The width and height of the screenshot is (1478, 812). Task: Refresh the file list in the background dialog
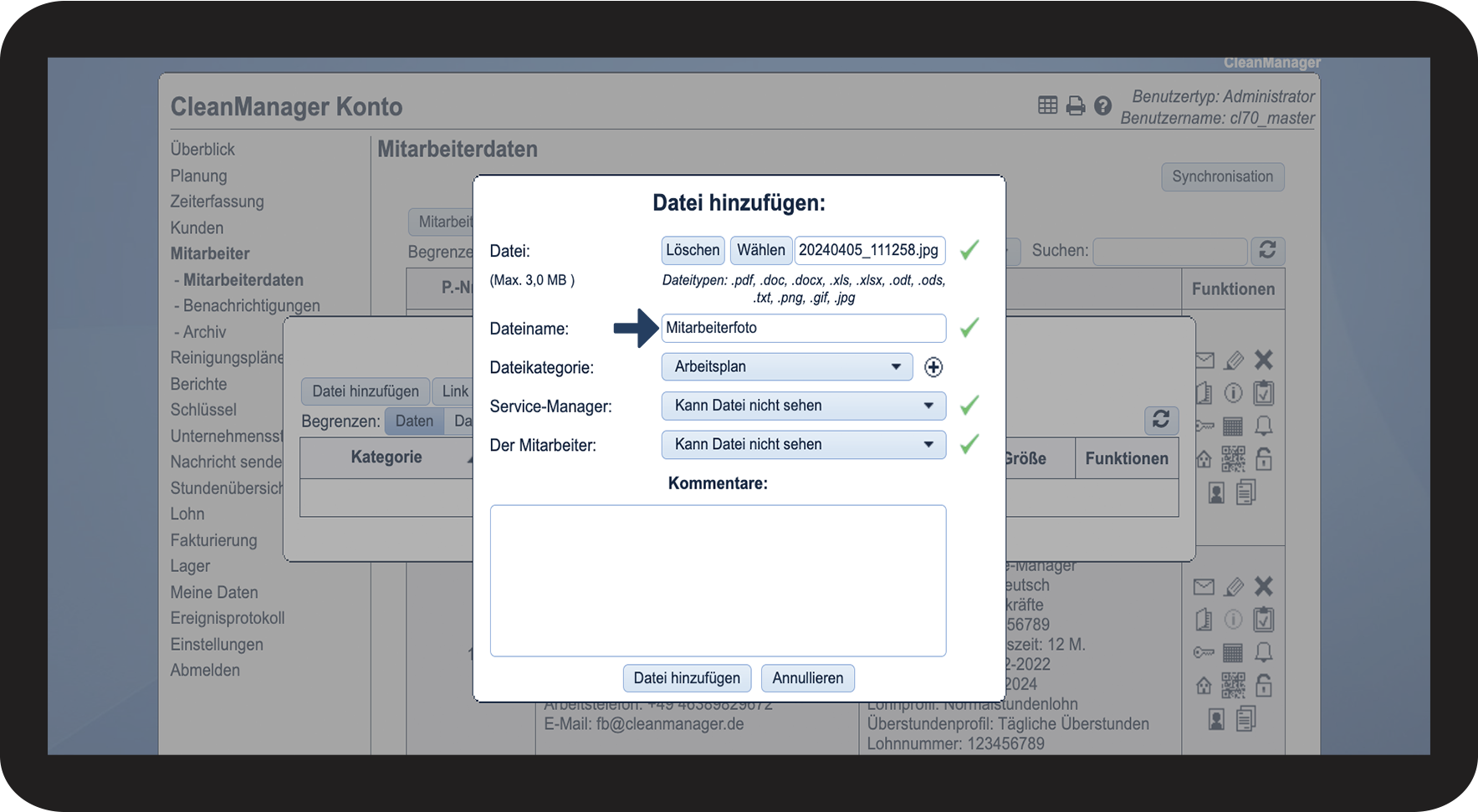[x=1161, y=420]
